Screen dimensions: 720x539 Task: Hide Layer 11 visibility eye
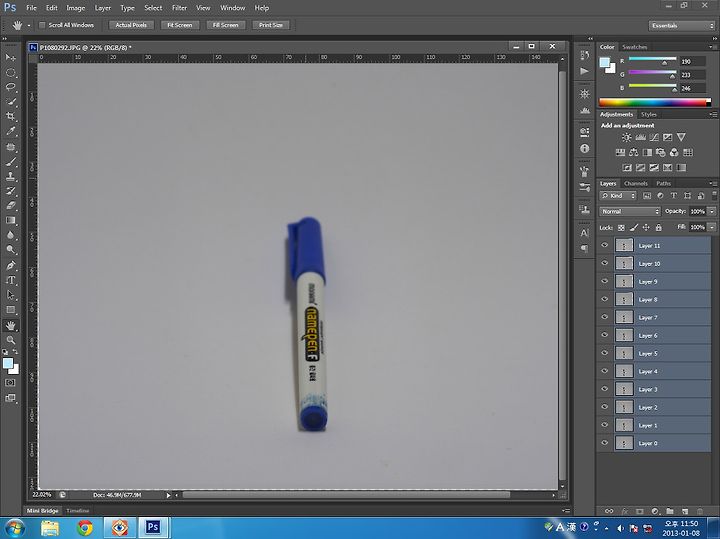tap(604, 245)
